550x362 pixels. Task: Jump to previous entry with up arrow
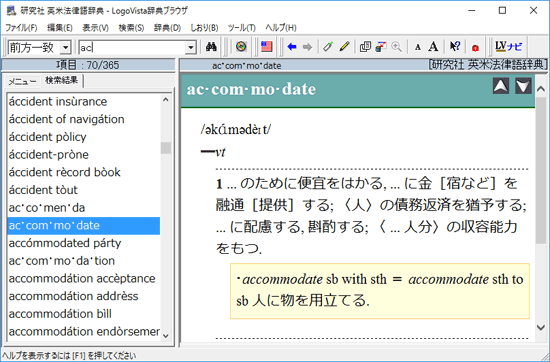pyautogui.click(x=501, y=86)
